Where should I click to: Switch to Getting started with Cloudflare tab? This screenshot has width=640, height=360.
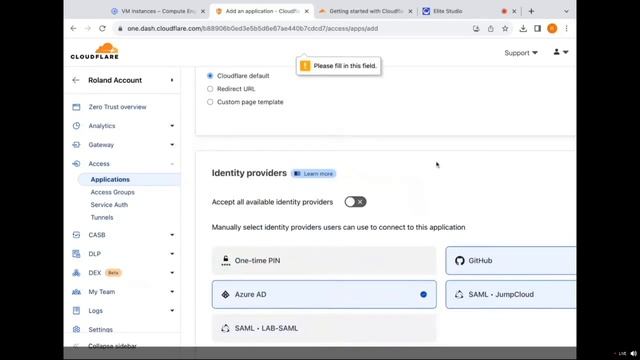365,11
